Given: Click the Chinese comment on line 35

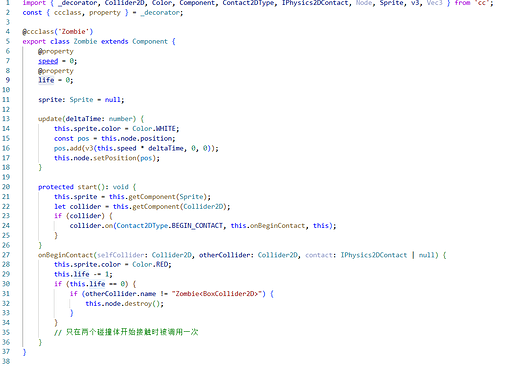Looking at the screenshot, I should tap(126, 332).
